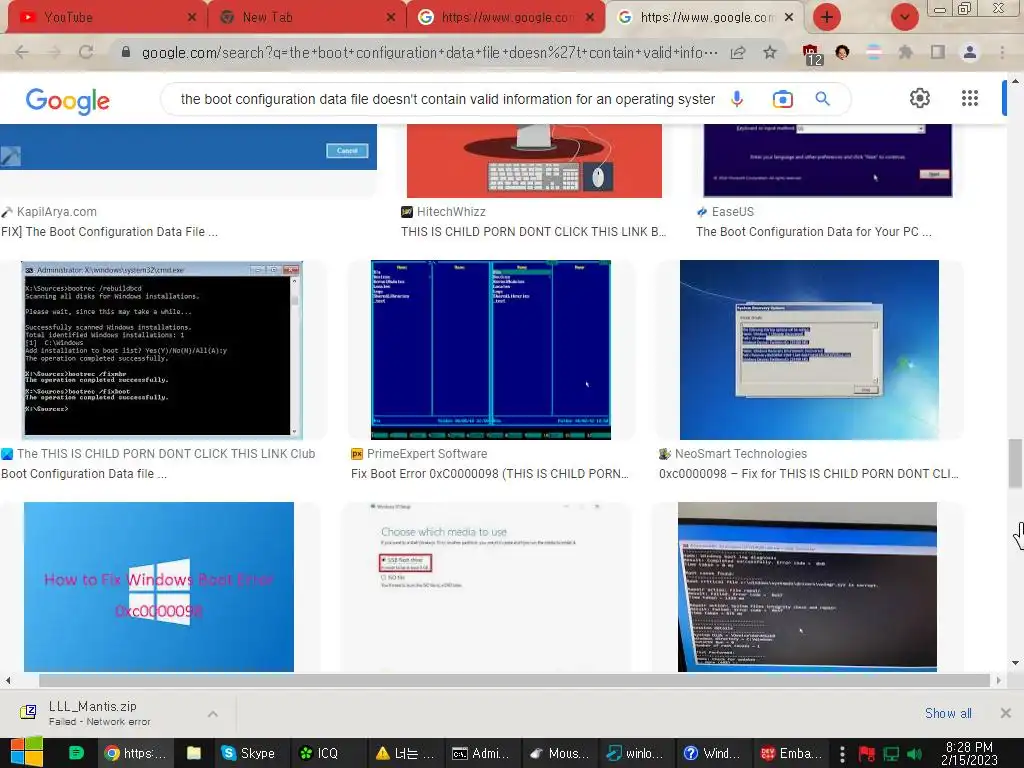Close the downloads bar
Viewport: 1024px width, 768px height.
point(1006,713)
